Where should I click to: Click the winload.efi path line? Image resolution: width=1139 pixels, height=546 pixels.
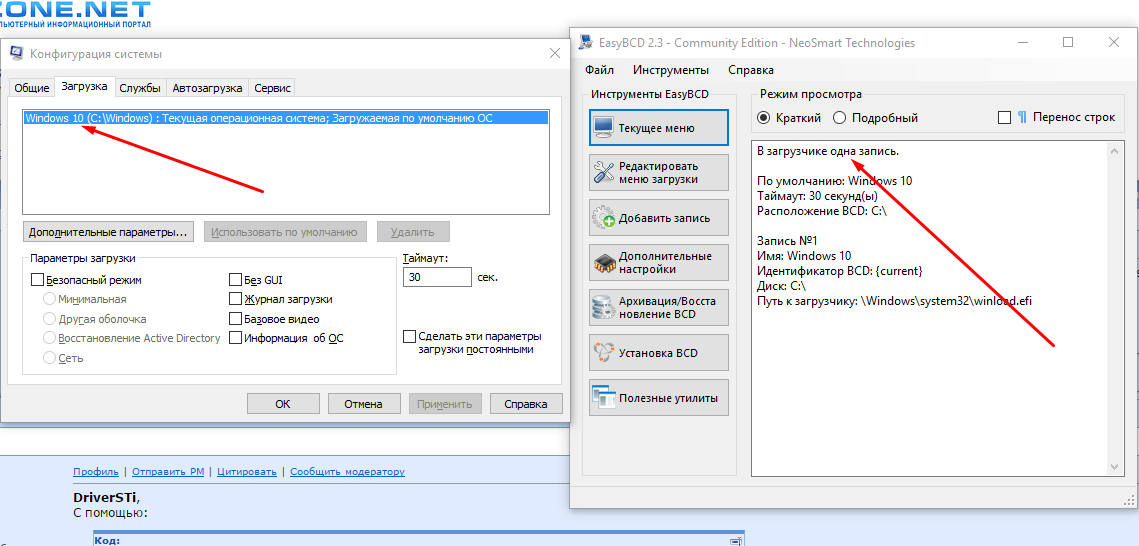pos(894,300)
